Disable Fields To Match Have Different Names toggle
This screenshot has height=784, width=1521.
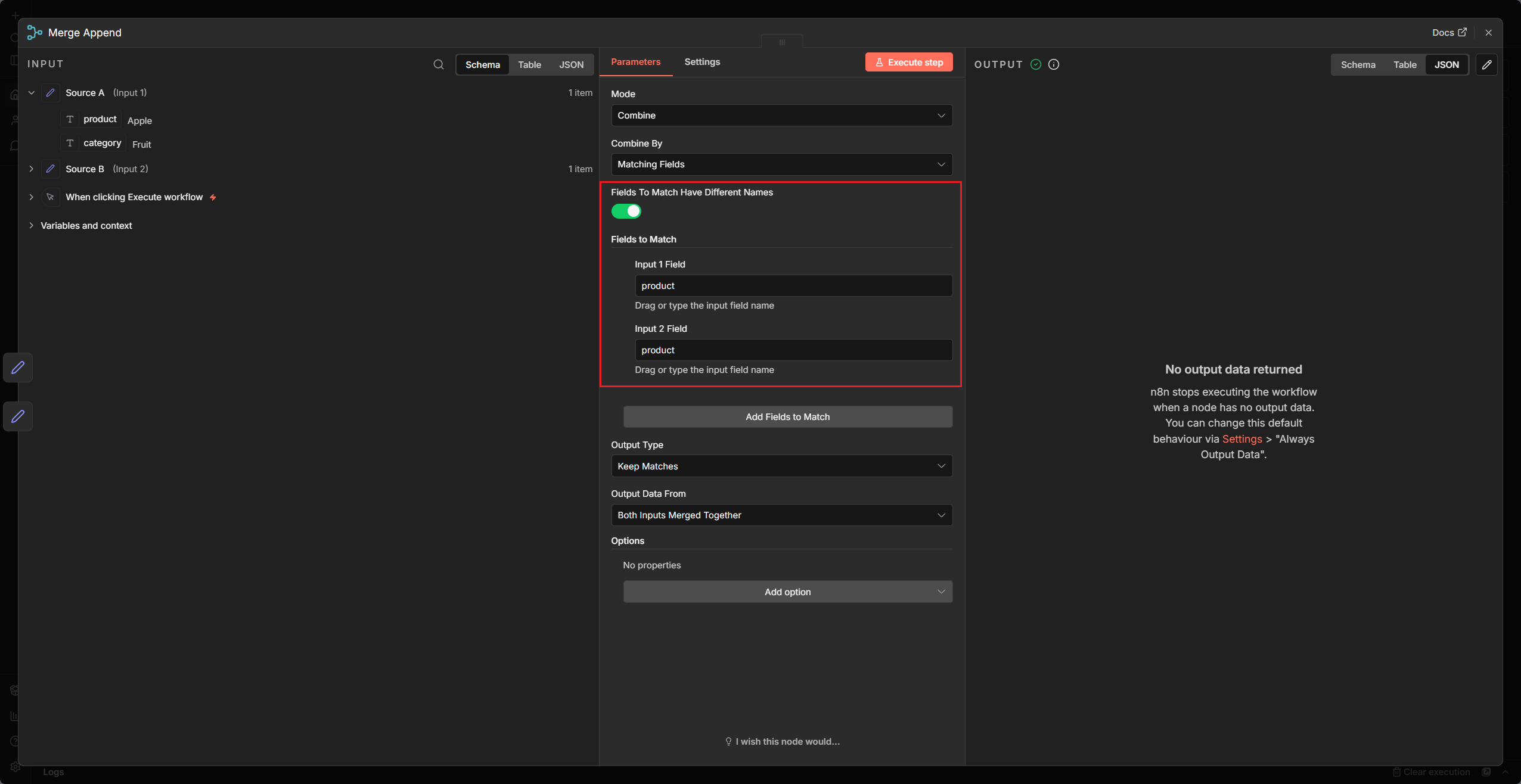coord(626,211)
